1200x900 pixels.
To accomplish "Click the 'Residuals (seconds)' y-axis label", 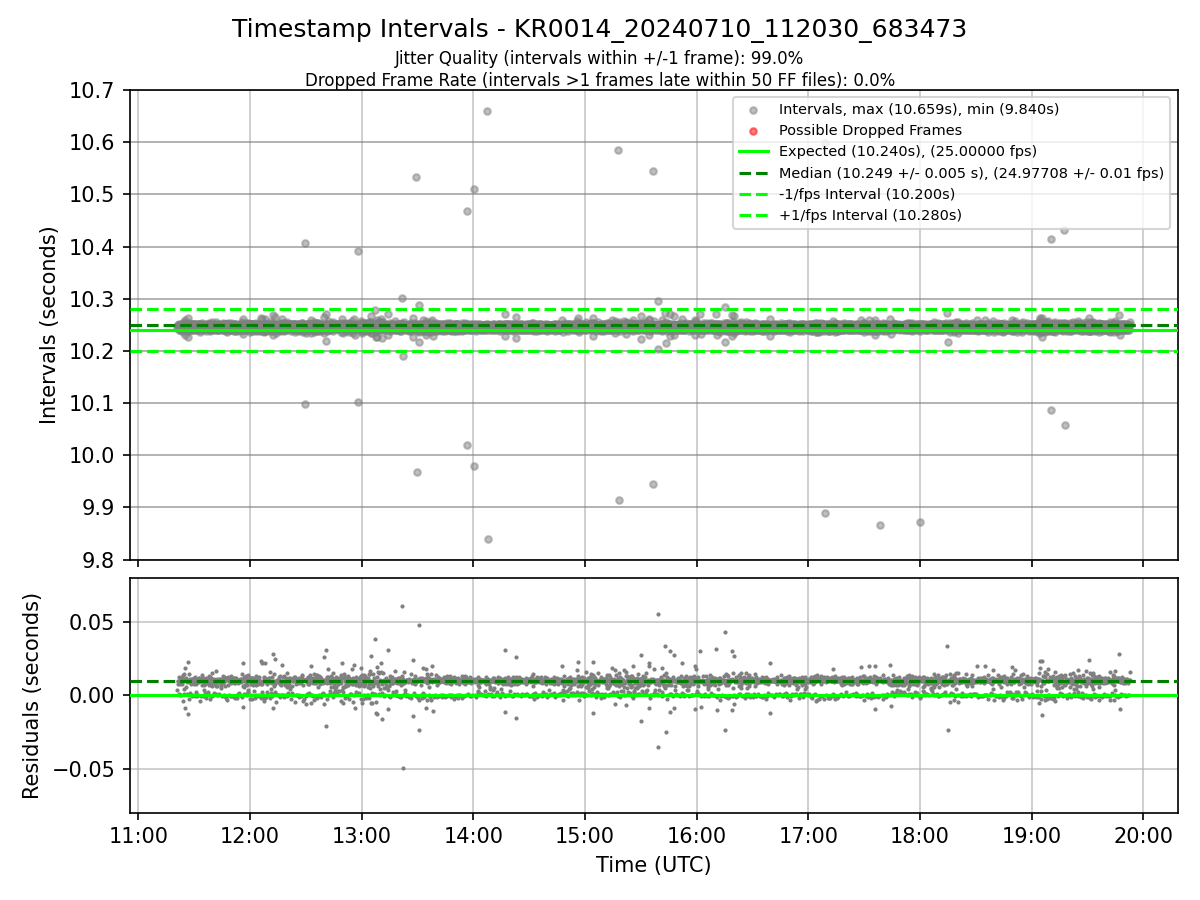I will (32, 696).
